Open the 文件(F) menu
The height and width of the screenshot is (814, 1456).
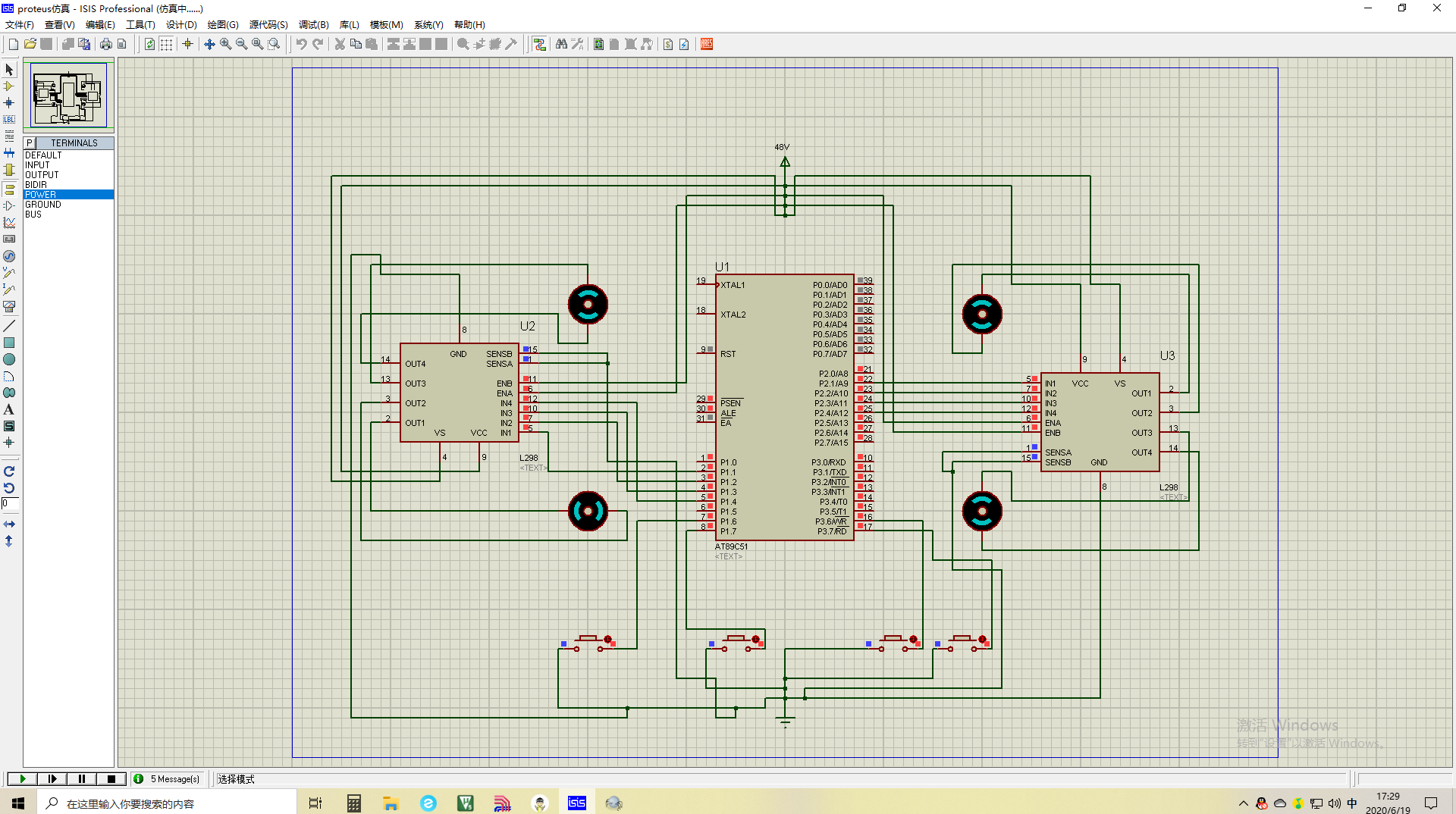[20, 25]
